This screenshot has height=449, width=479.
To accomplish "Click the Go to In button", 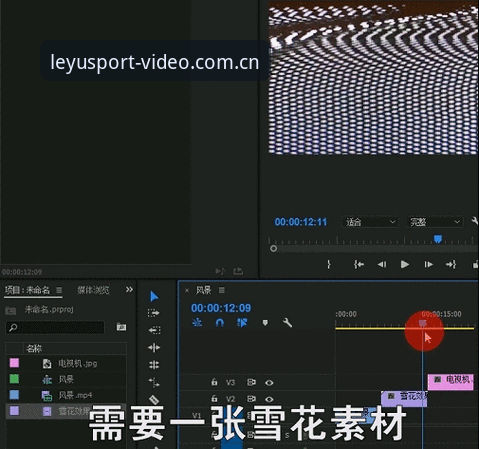I will (x=359, y=265).
